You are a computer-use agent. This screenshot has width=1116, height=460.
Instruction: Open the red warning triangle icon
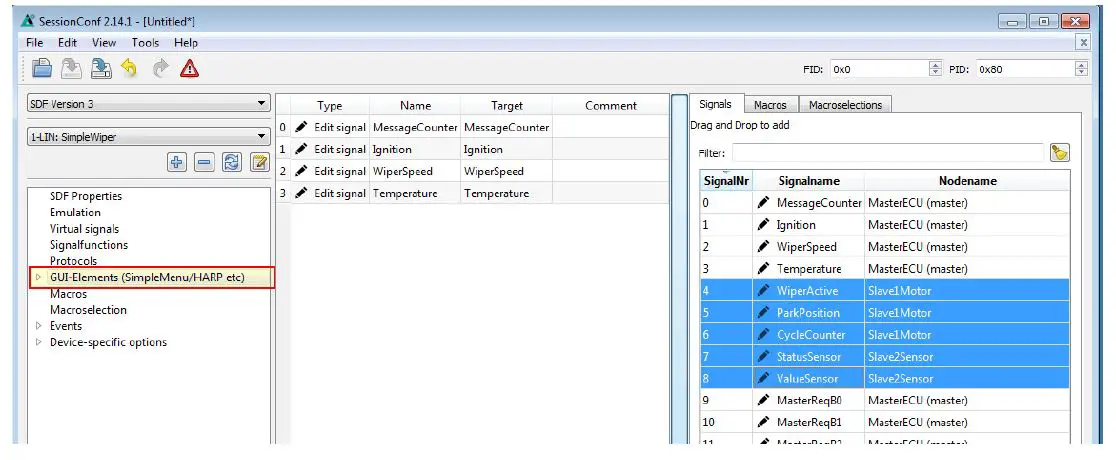click(189, 68)
